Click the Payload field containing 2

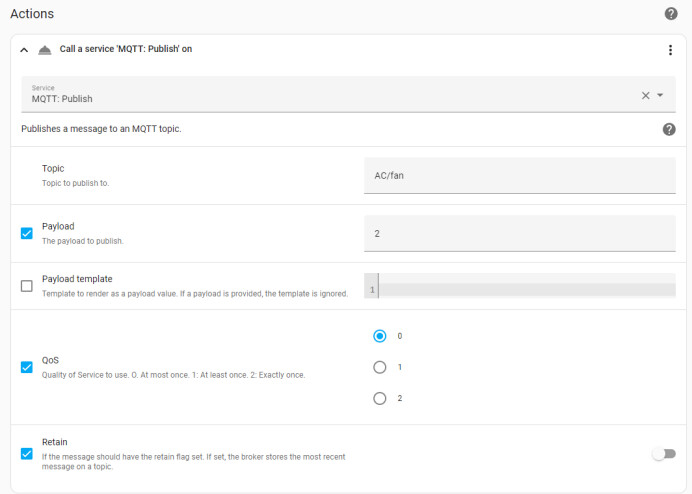(519, 234)
